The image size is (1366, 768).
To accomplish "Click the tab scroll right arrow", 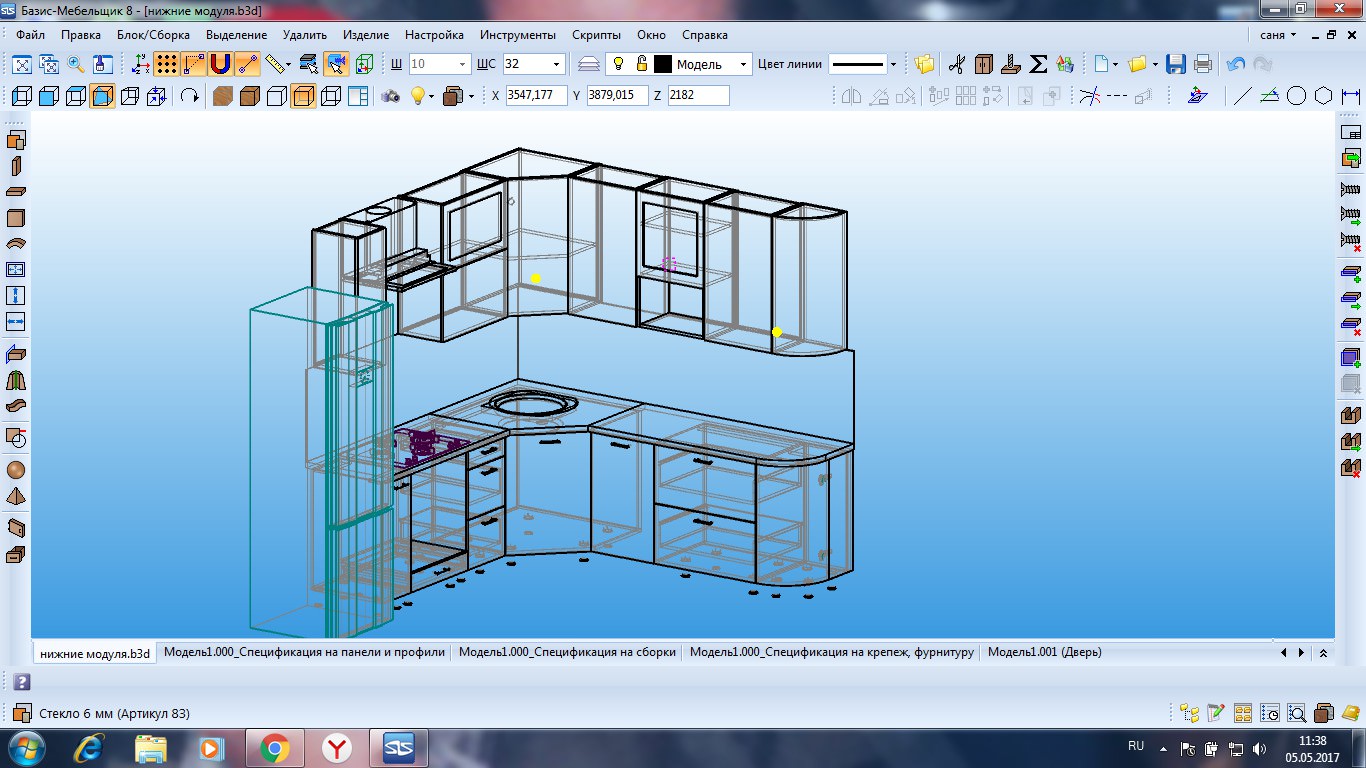I will click(1301, 653).
